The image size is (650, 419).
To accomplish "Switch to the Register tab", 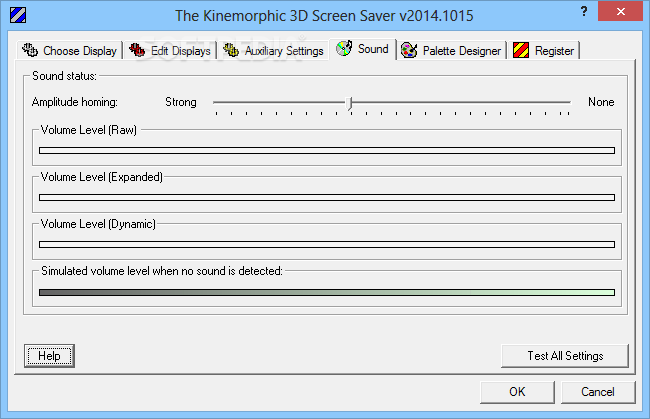I will pyautogui.click(x=543, y=51).
